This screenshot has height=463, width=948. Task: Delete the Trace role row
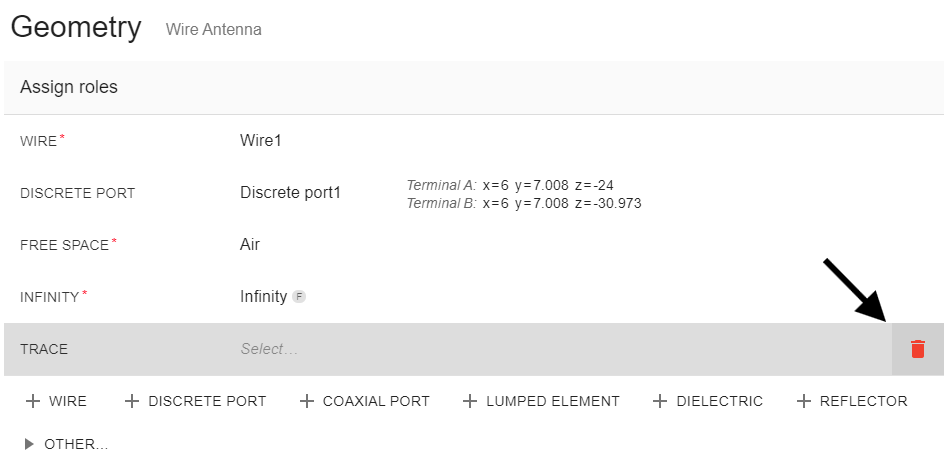(917, 349)
